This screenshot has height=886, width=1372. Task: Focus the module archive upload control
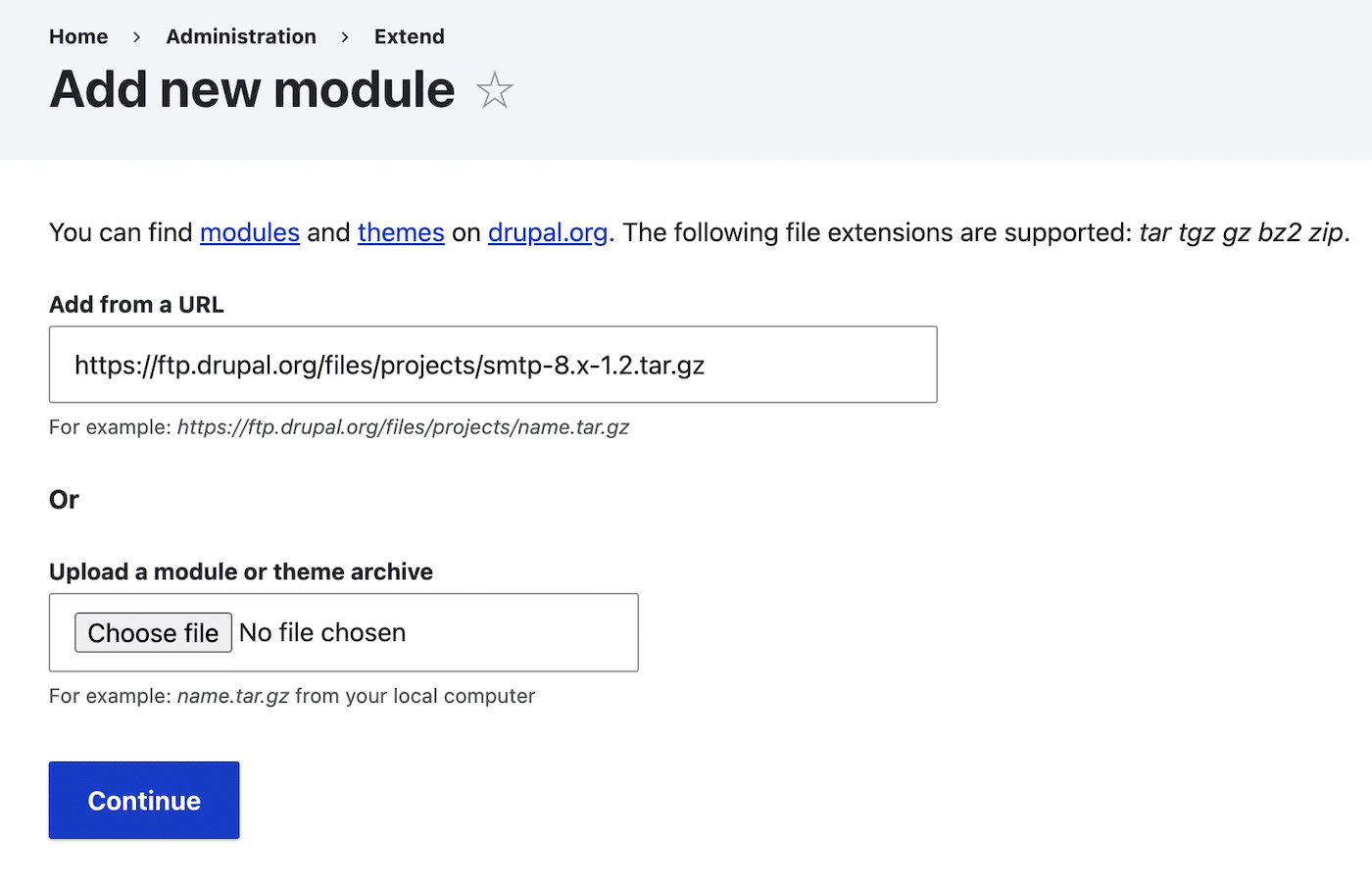pos(153,632)
